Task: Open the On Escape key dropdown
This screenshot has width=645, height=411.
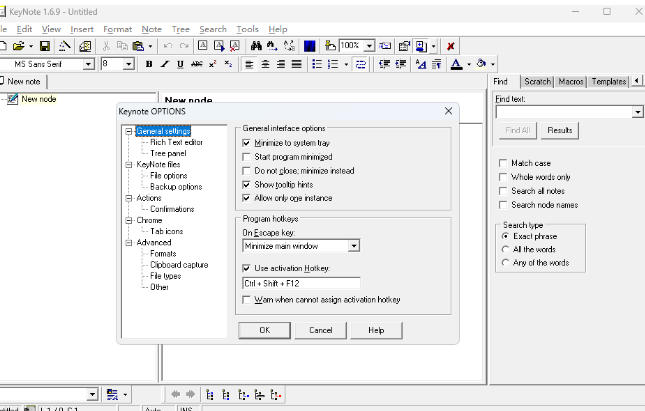Action: pos(354,245)
